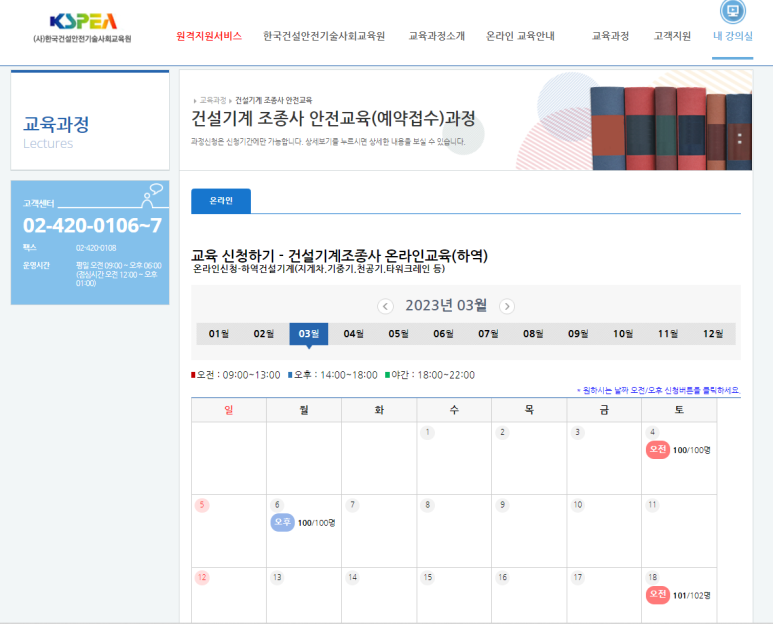Click 100/100명 count on March 4

click(692, 450)
